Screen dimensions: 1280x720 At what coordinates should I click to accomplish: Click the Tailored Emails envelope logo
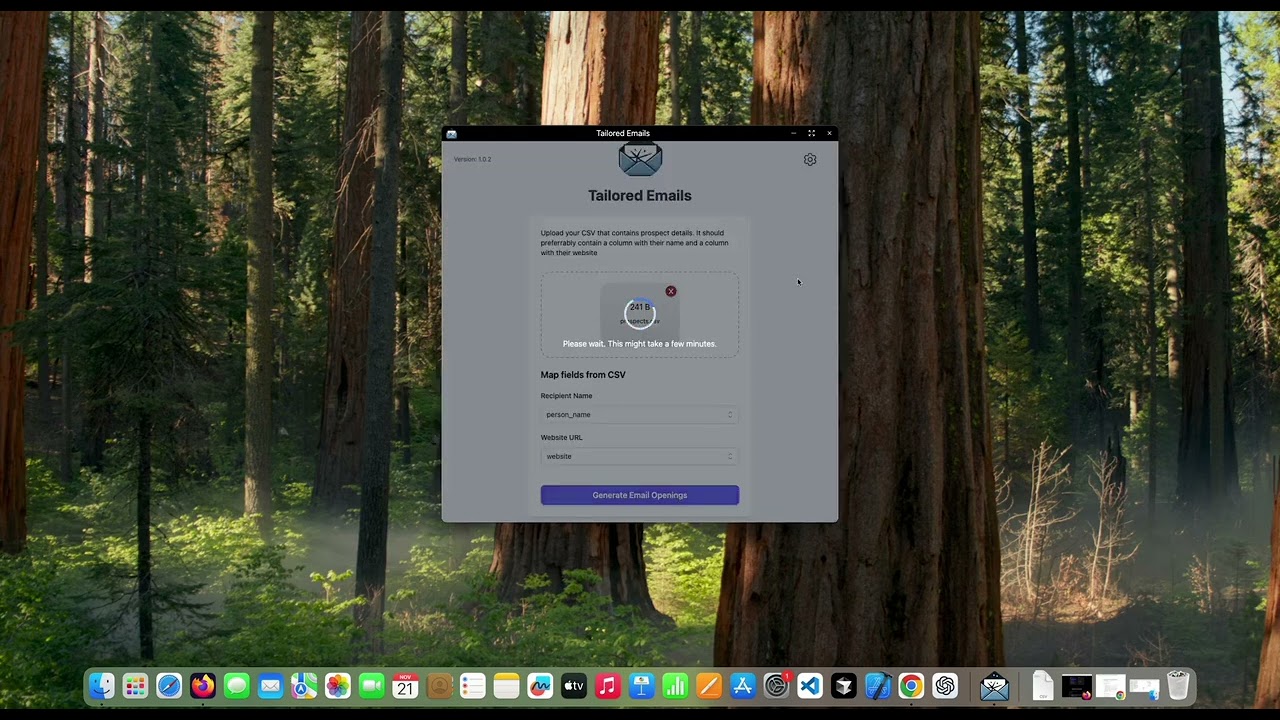click(x=640, y=160)
